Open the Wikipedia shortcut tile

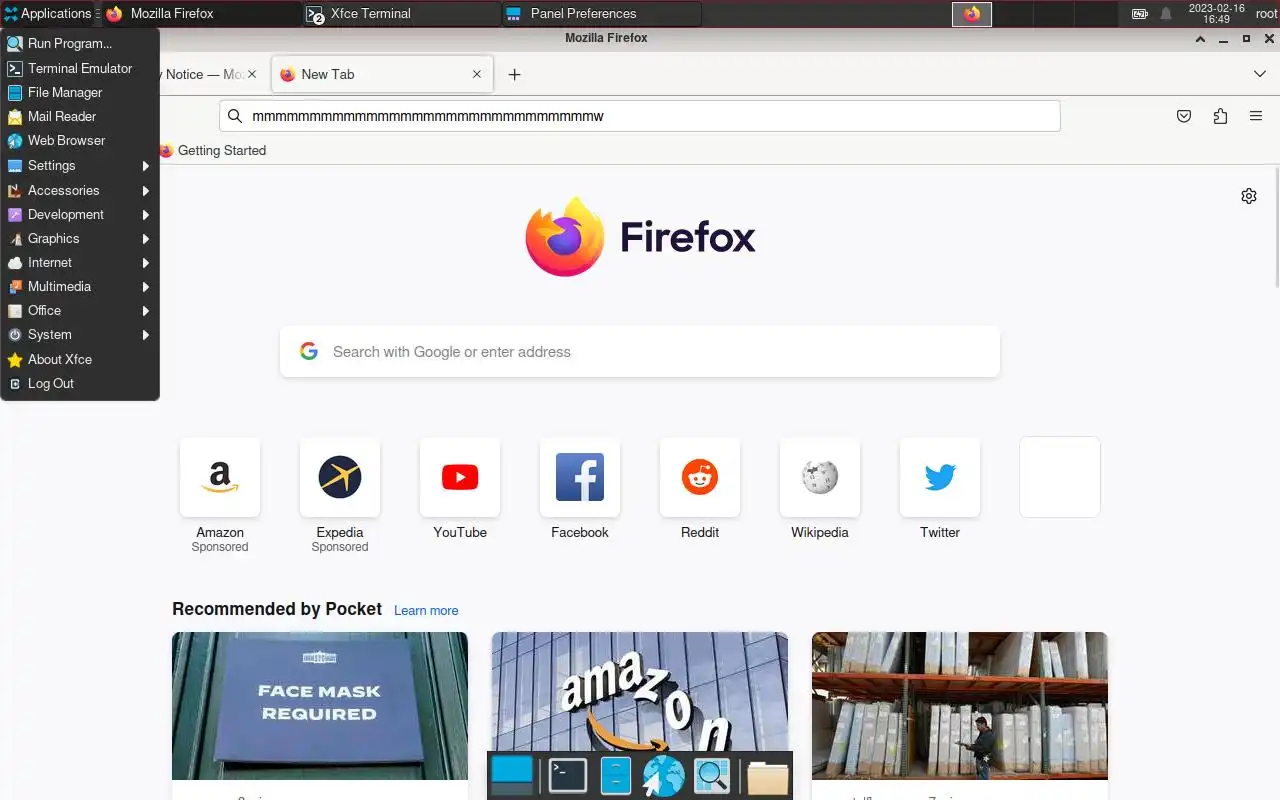(x=820, y=477)
